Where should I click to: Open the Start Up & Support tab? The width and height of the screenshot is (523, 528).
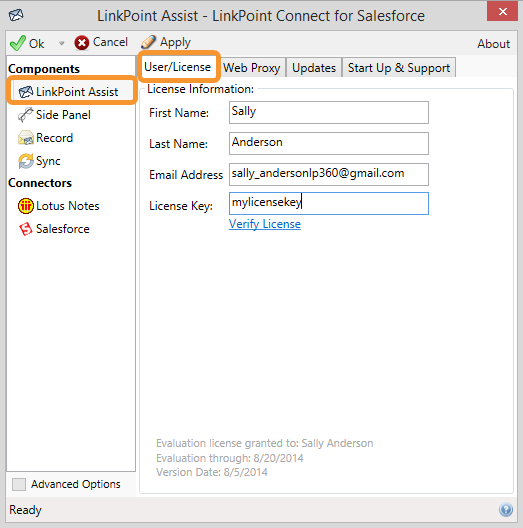[399, 68]
